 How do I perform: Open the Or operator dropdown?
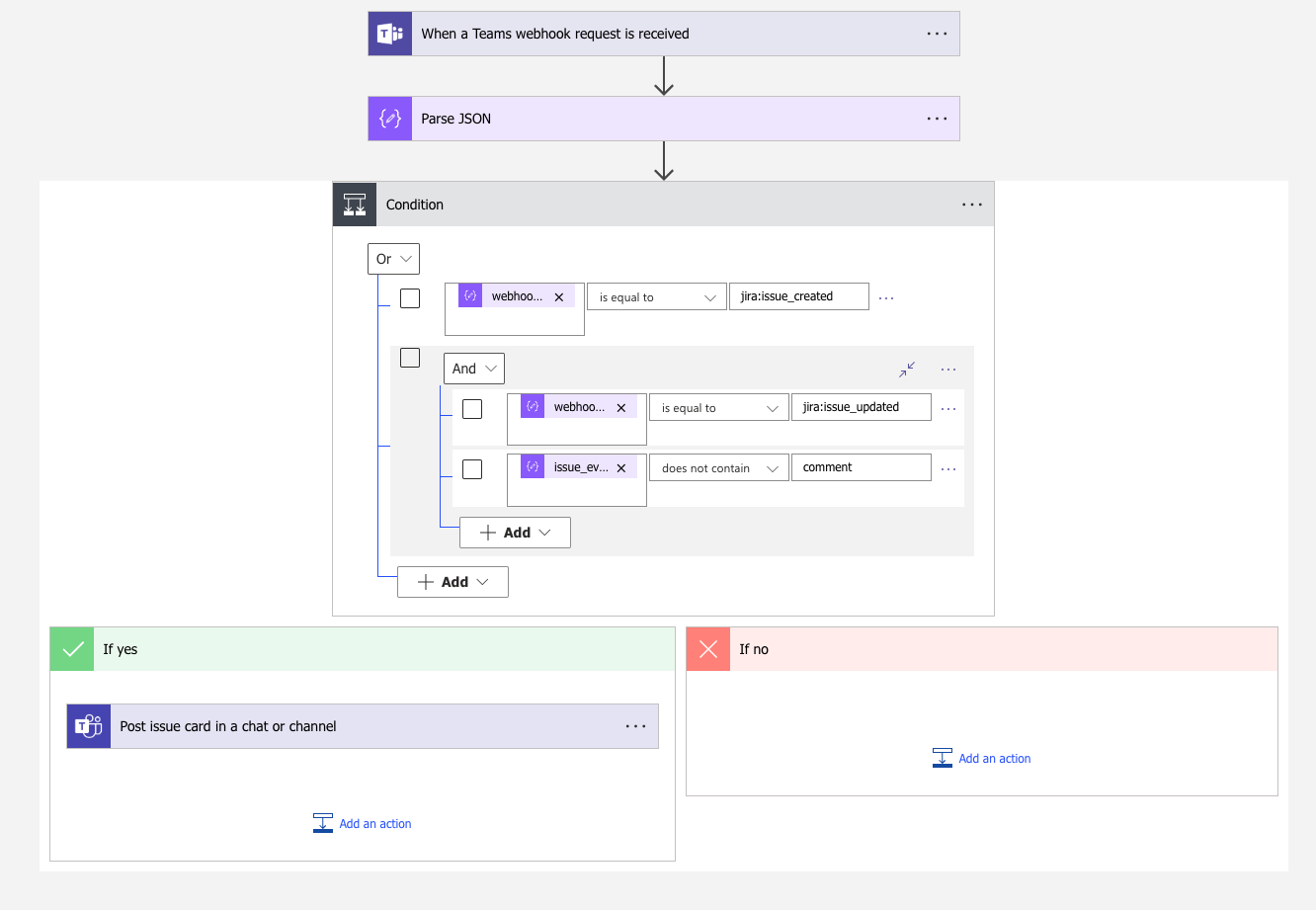point(393,258)
